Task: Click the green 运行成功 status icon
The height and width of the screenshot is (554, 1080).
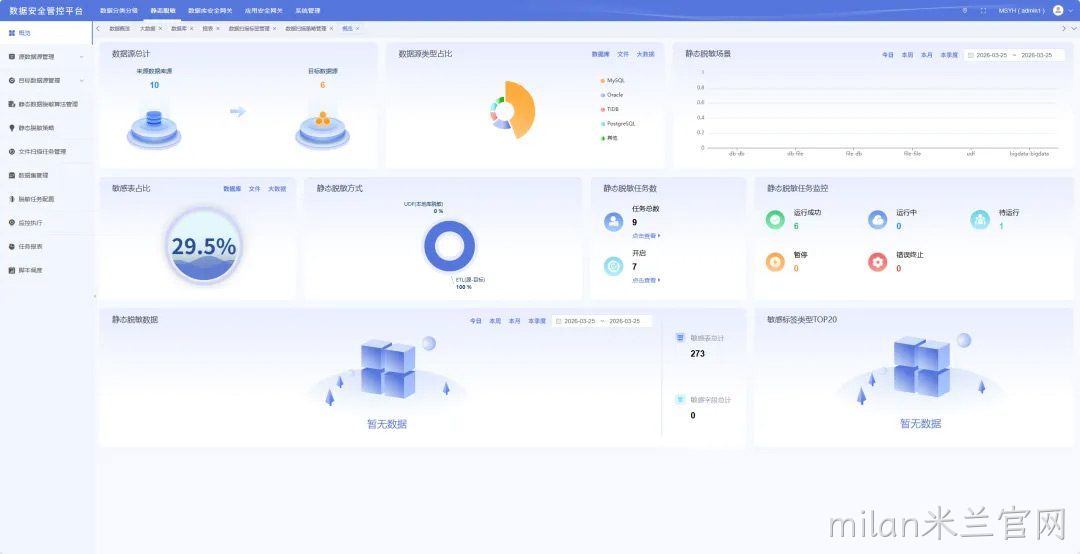Action: pos(775,219)
